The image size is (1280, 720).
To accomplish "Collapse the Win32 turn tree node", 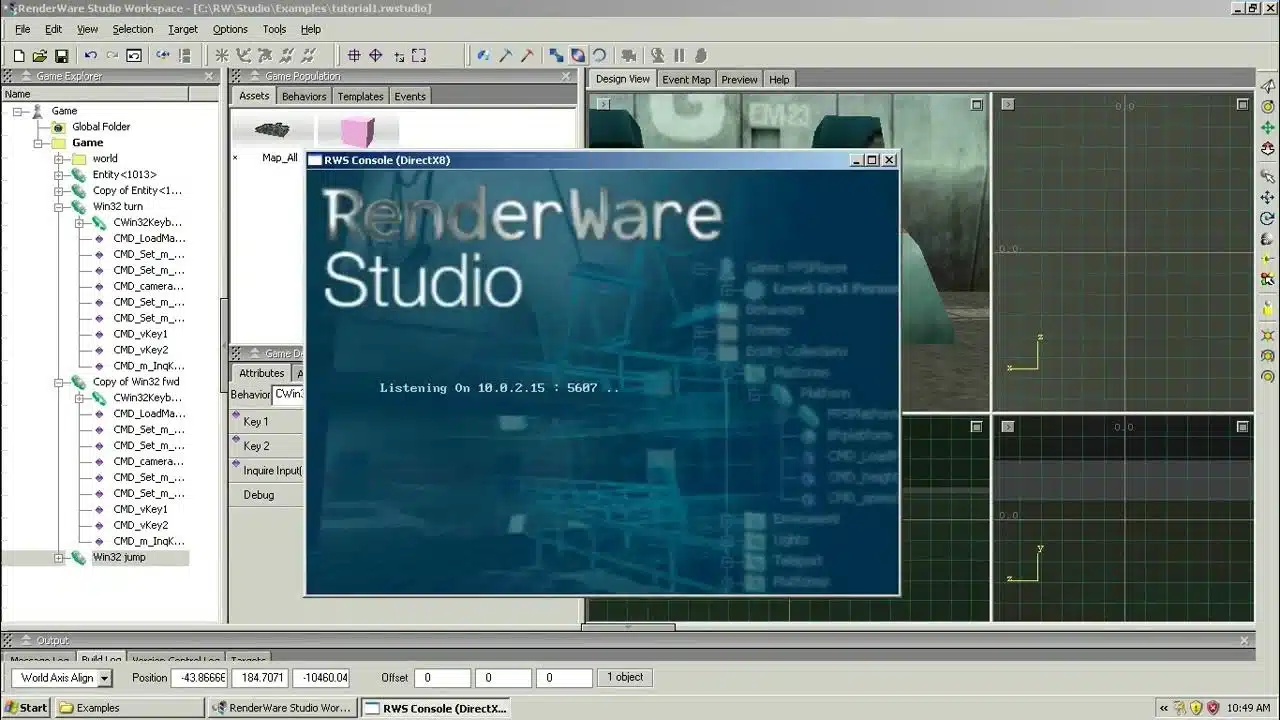I will (59, 207).
